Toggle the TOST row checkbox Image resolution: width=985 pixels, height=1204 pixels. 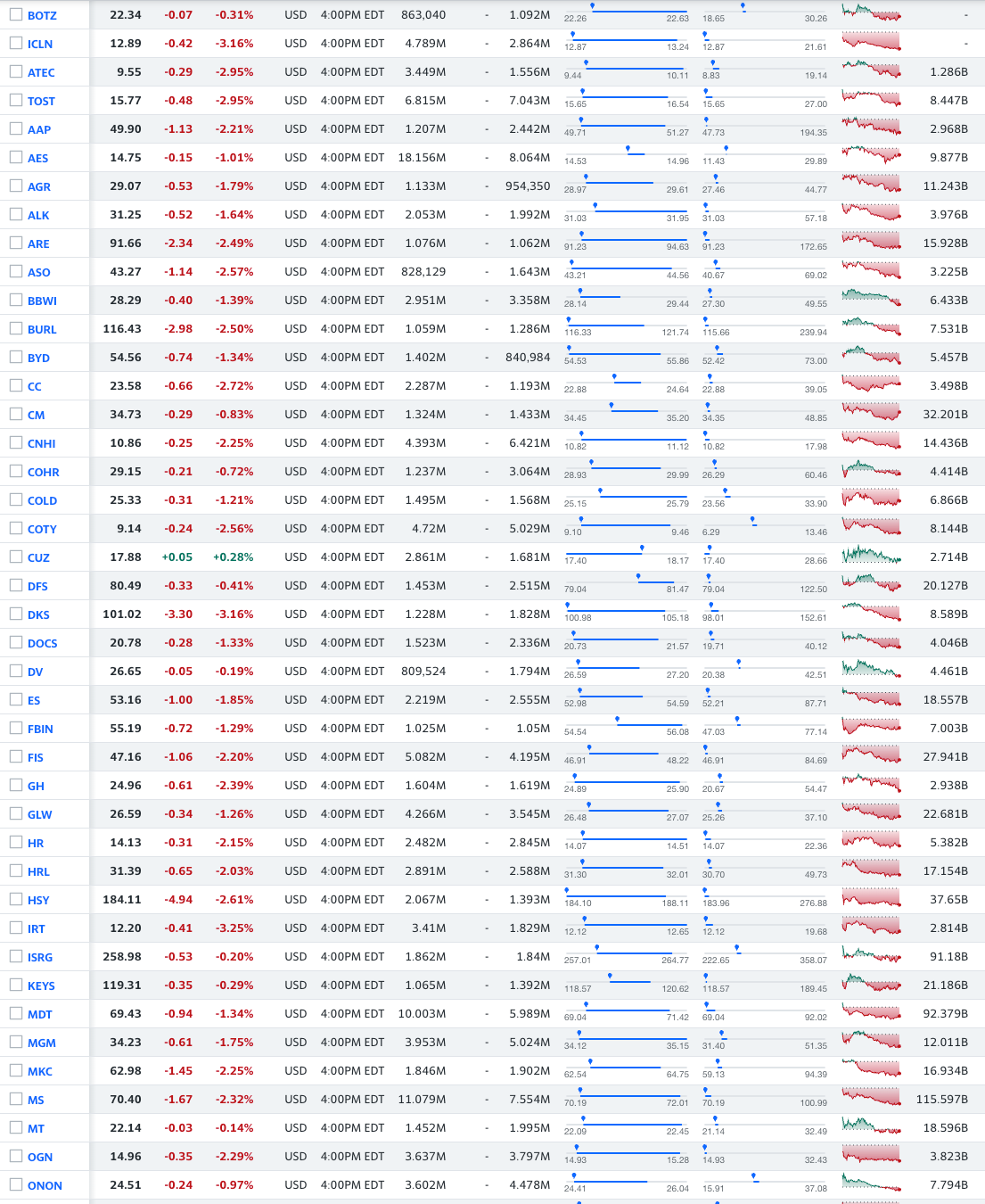click(16, 101)
